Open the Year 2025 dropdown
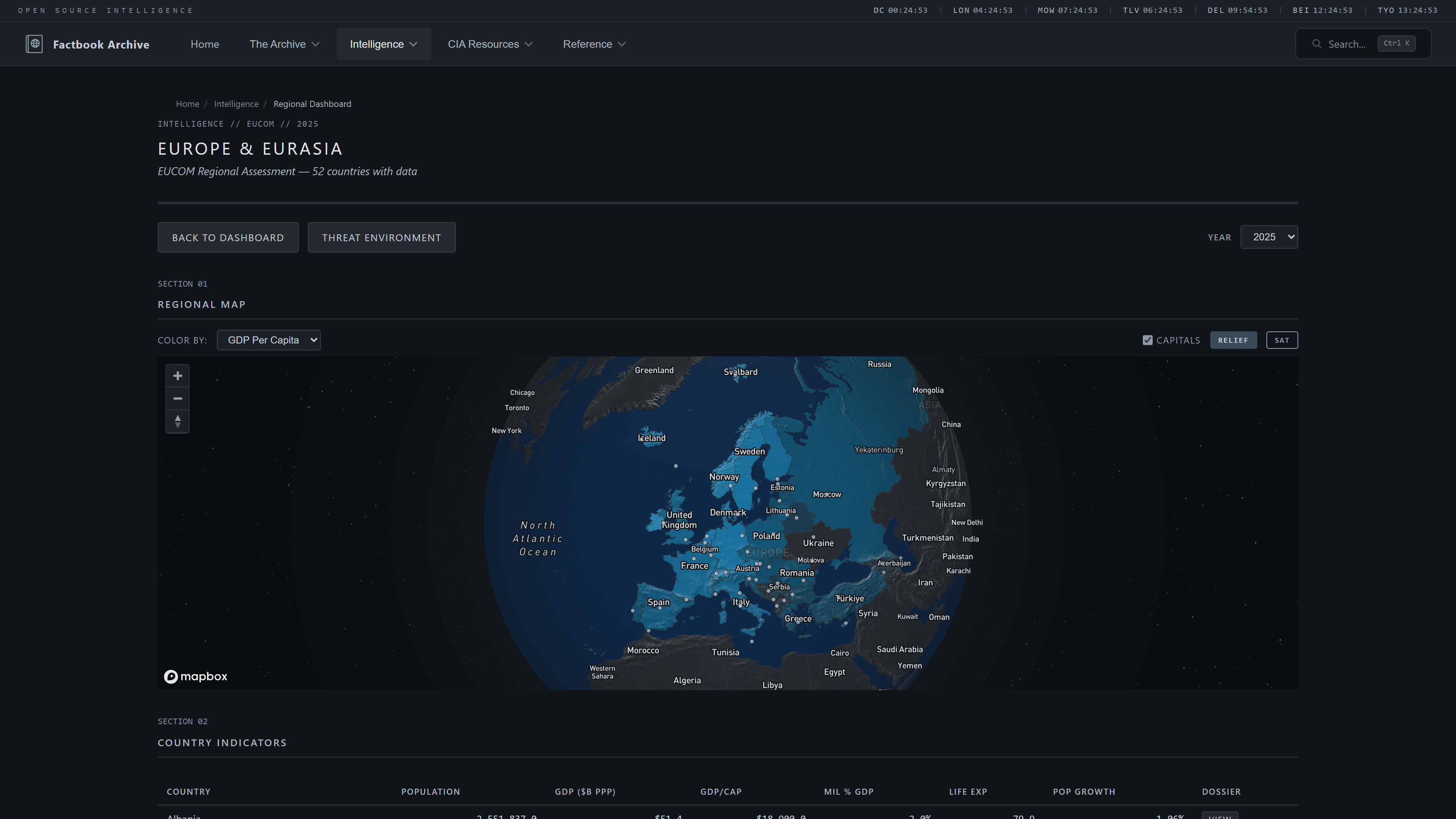The height and width of the screenshot is (819, 1456). pos(1269,237)
